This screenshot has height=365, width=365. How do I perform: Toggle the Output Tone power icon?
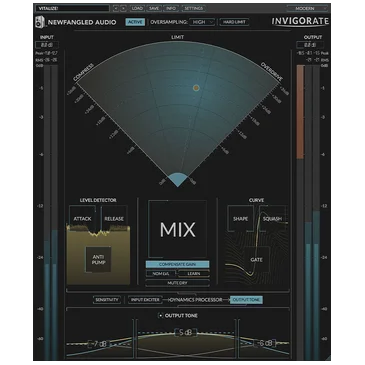(161, 315)
